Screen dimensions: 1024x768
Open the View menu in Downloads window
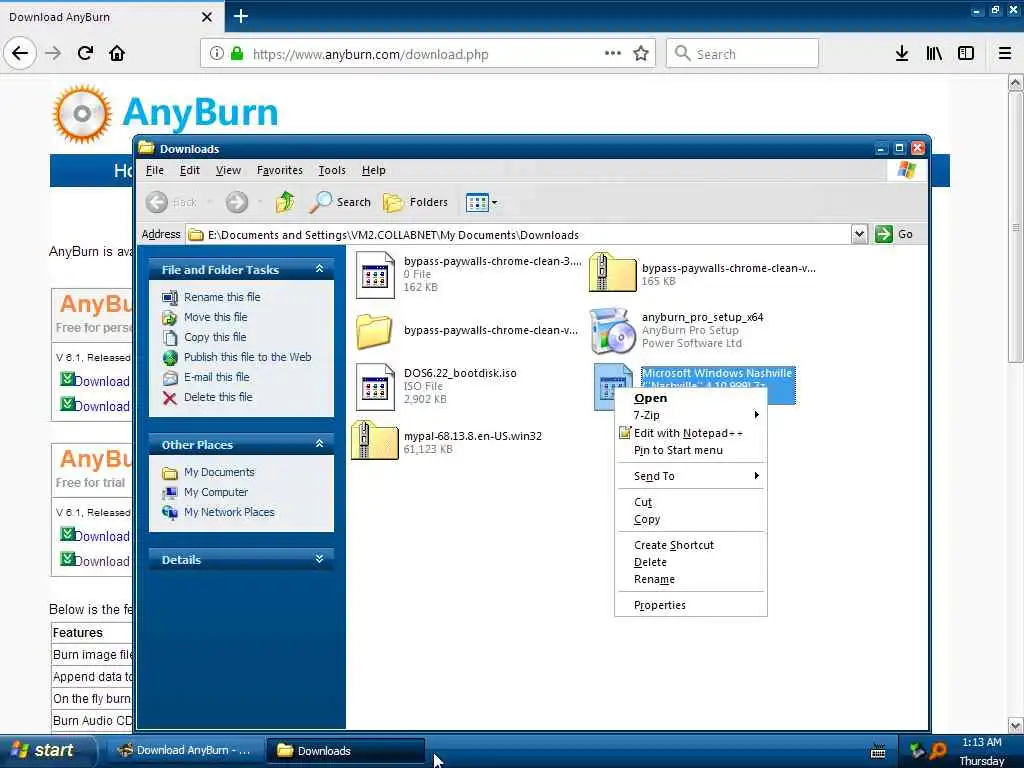(x=228, y=170)
